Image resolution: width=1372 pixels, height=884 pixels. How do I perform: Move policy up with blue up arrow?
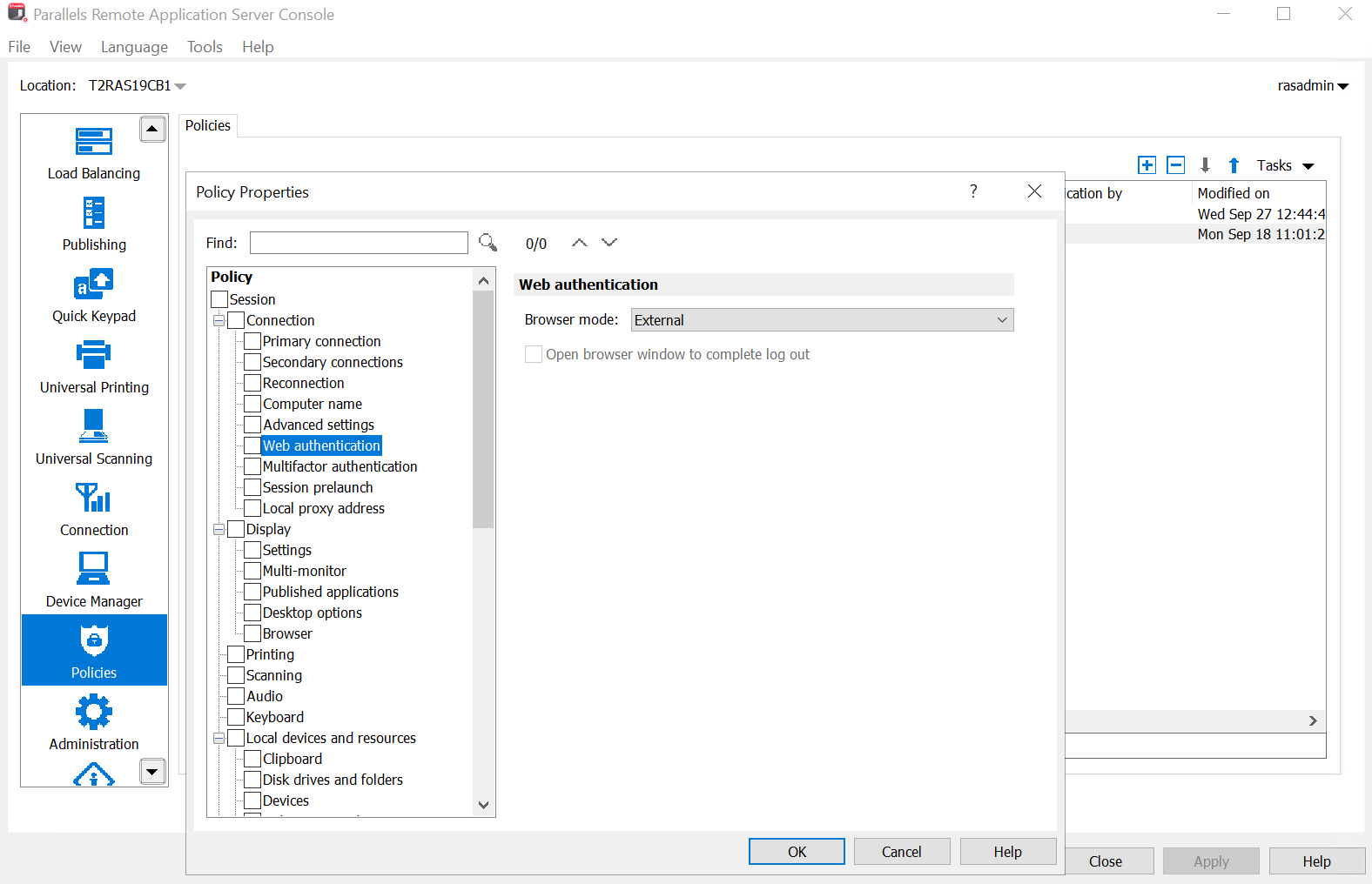pyautogui.click(x=1234, y=165)
